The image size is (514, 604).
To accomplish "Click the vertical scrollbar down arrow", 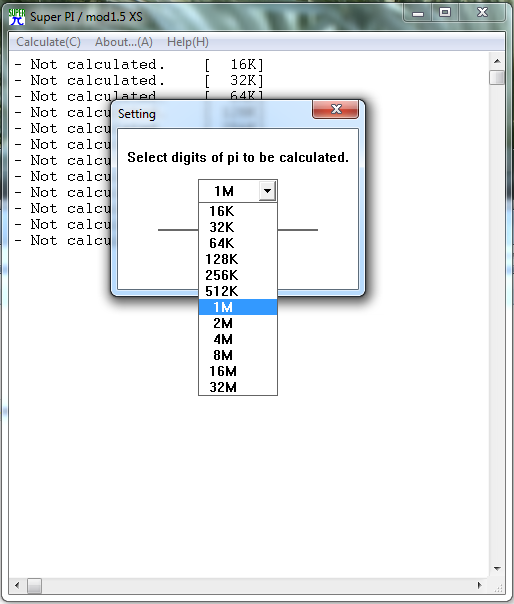I will tap(497, 569).
